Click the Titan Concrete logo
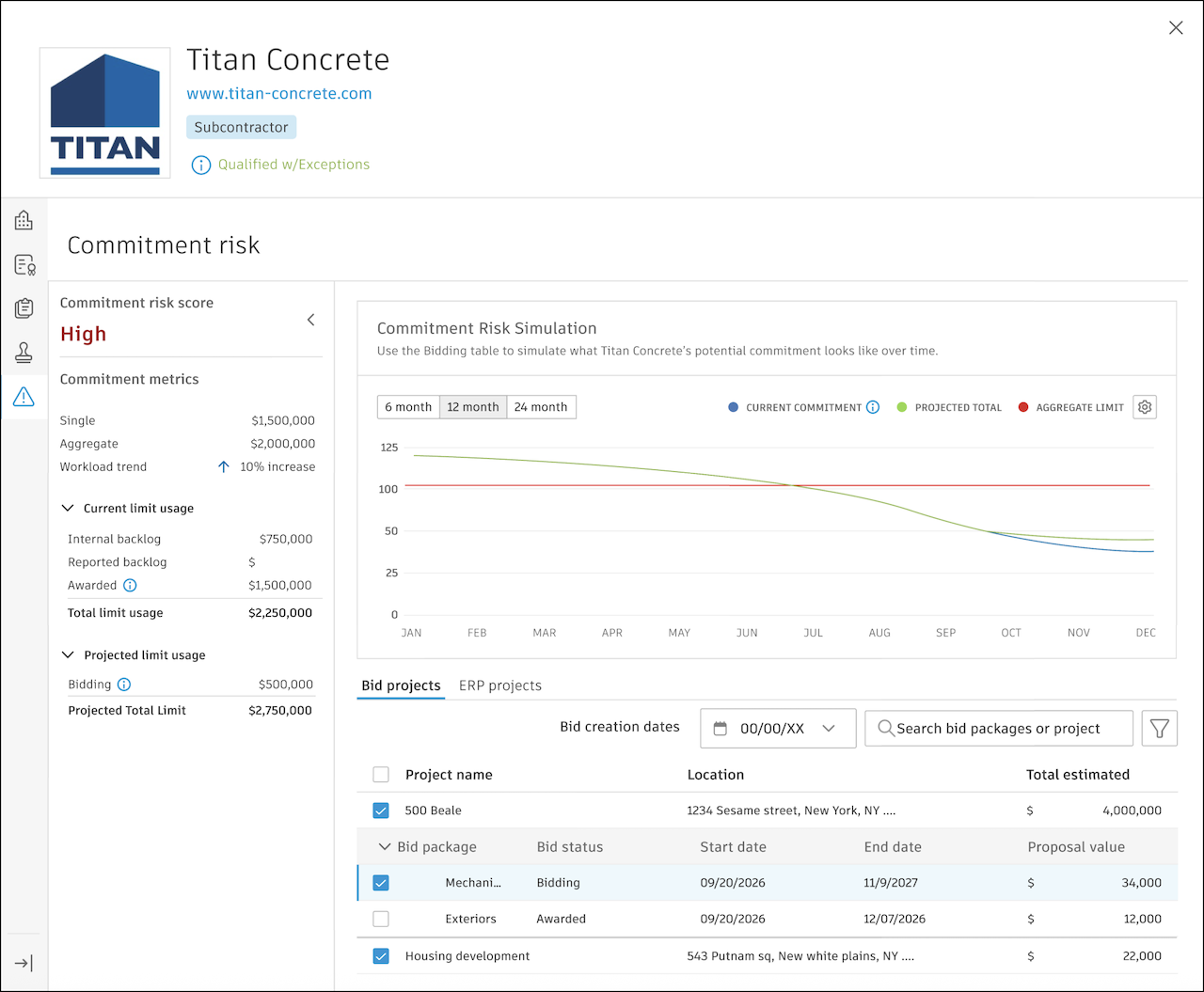1204x992 pixels. 105,113
